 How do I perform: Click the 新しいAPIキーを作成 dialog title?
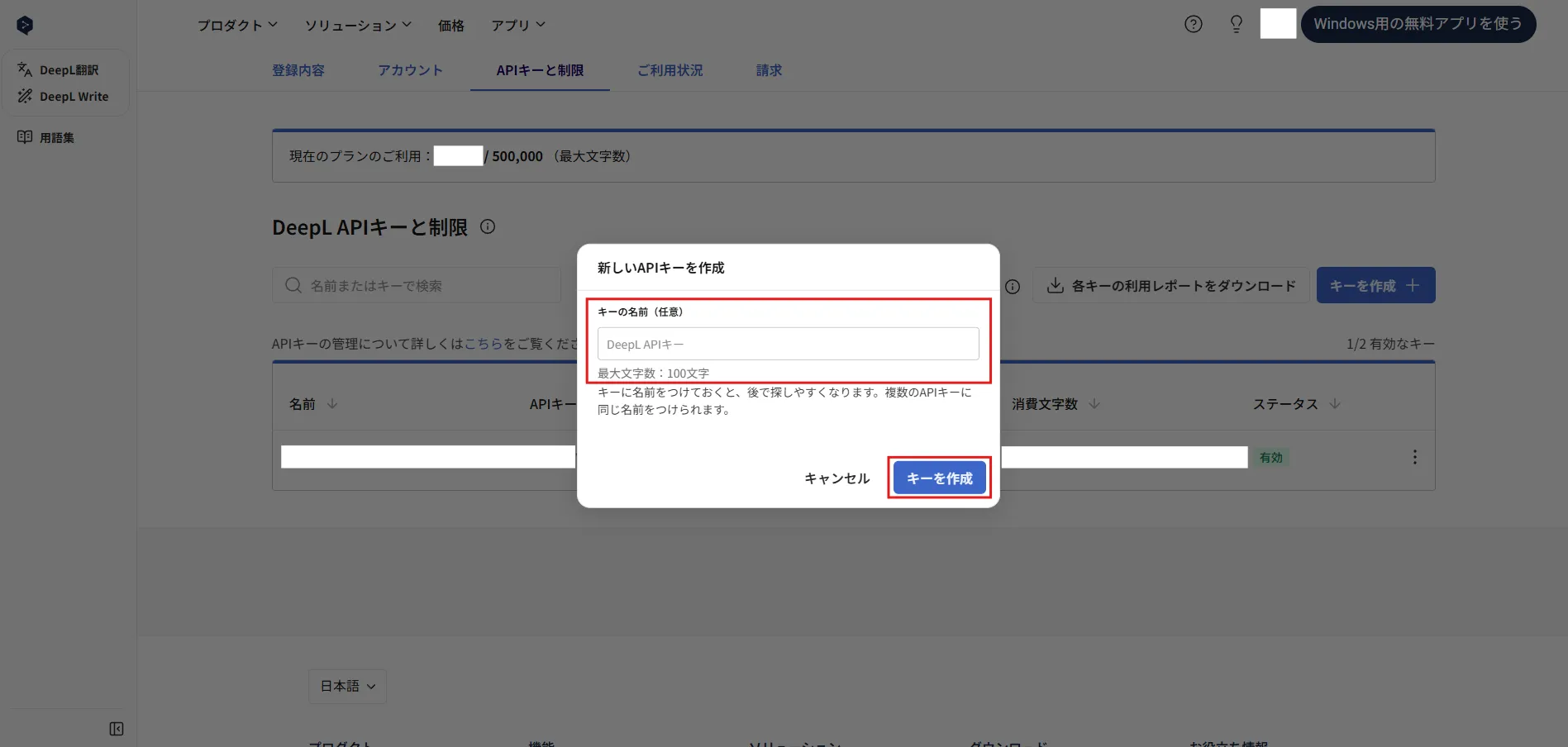tap(660, 268)
